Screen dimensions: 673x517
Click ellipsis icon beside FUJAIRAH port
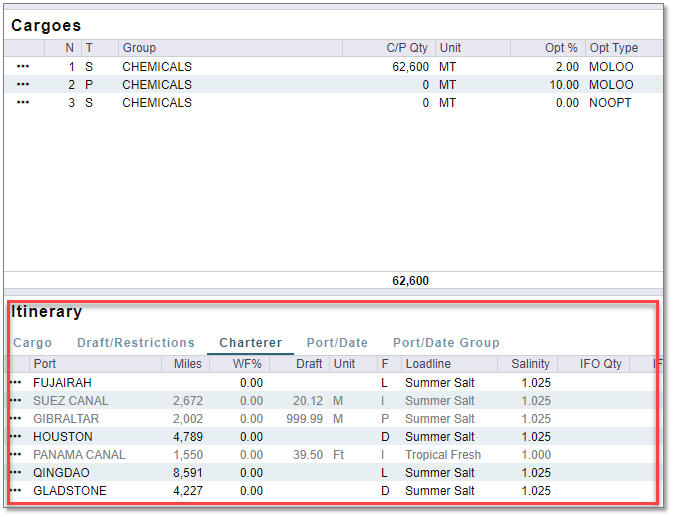[x=15, y=383]
